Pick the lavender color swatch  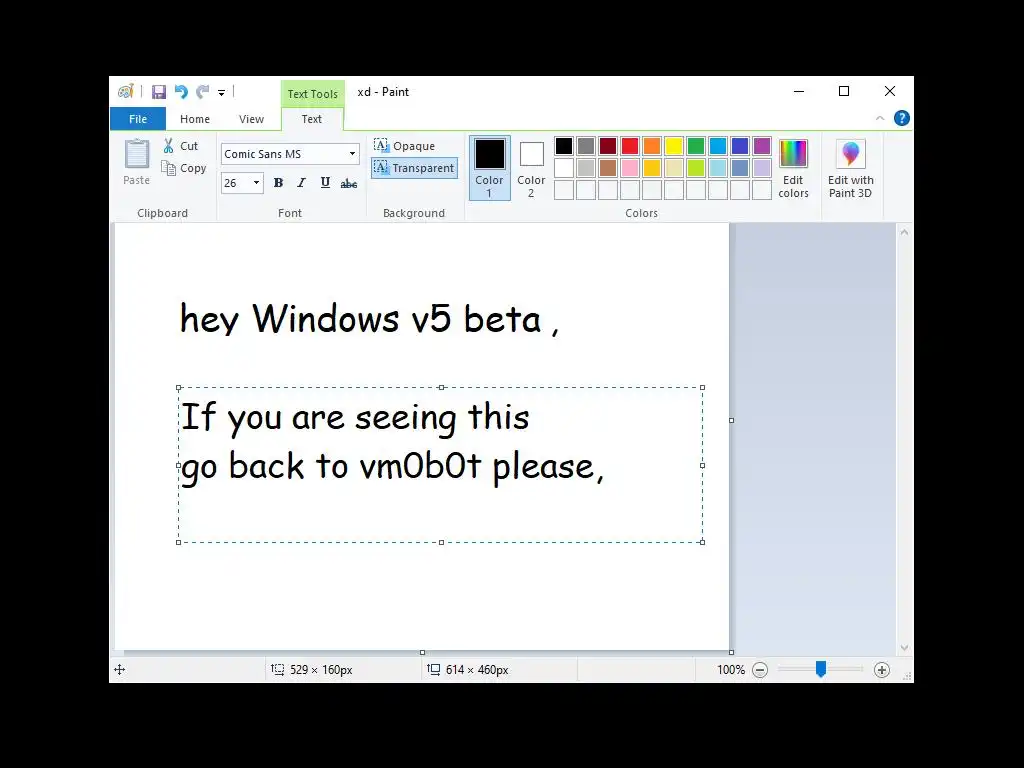coord(762,168)
